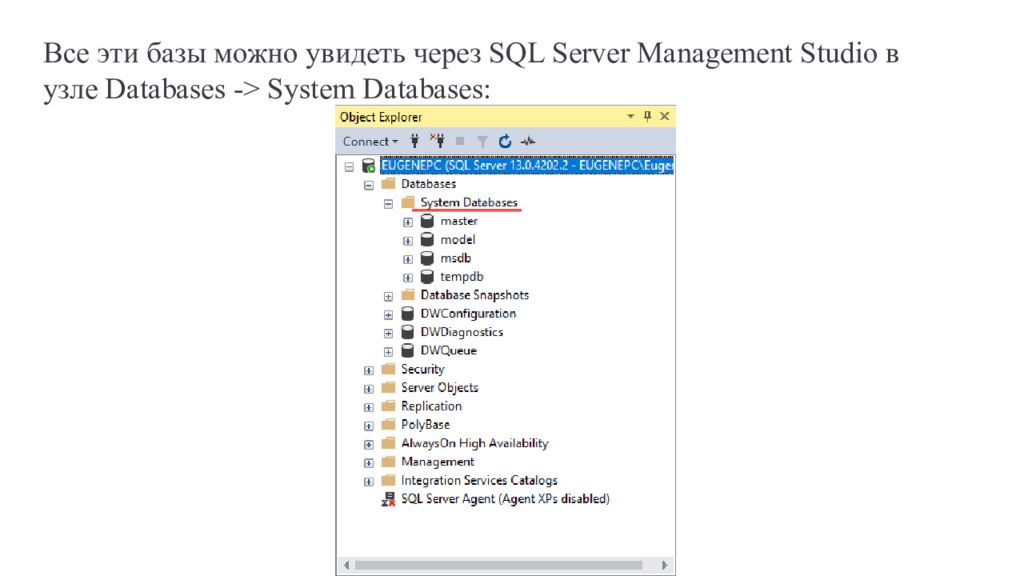Expand the tempdb database node

[x=408, y=278]
